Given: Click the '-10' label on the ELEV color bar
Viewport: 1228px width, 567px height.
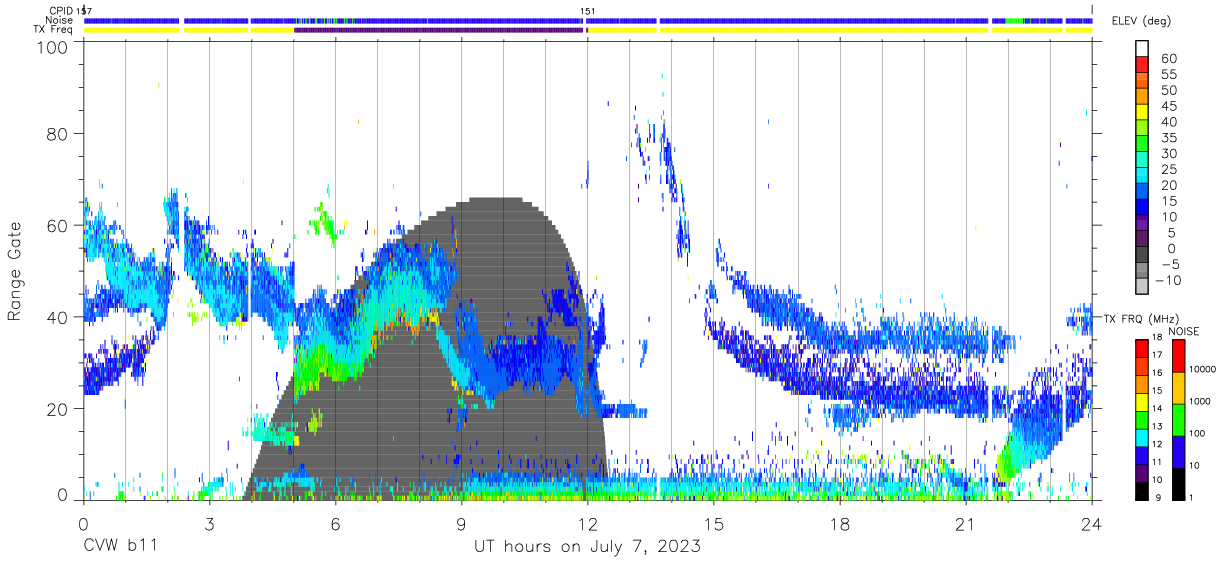Looking at the screenshot, I should click(x=1166, y=279).
